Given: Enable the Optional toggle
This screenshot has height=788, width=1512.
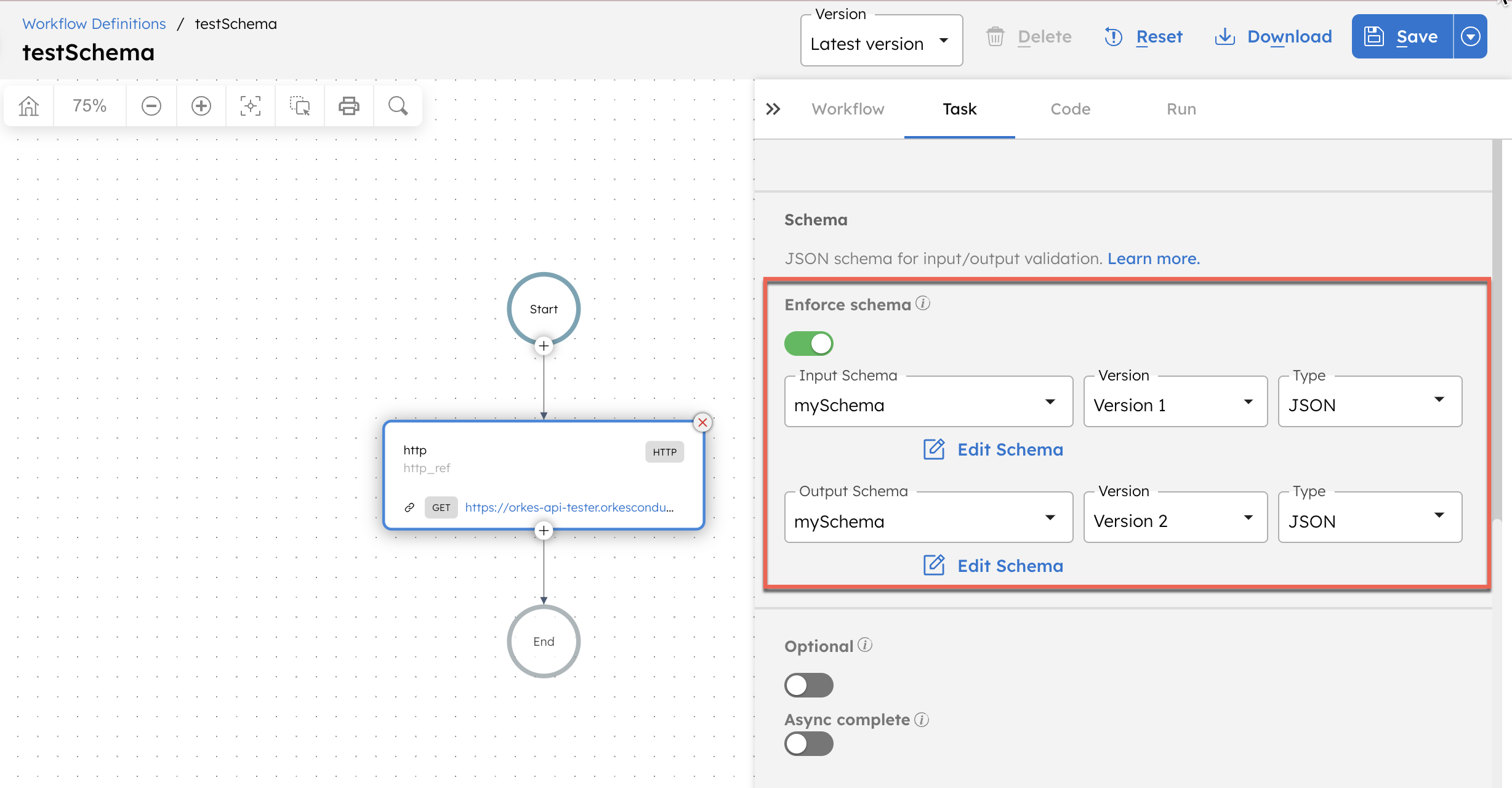Looking at the screenshot, I should pos(809,685).
